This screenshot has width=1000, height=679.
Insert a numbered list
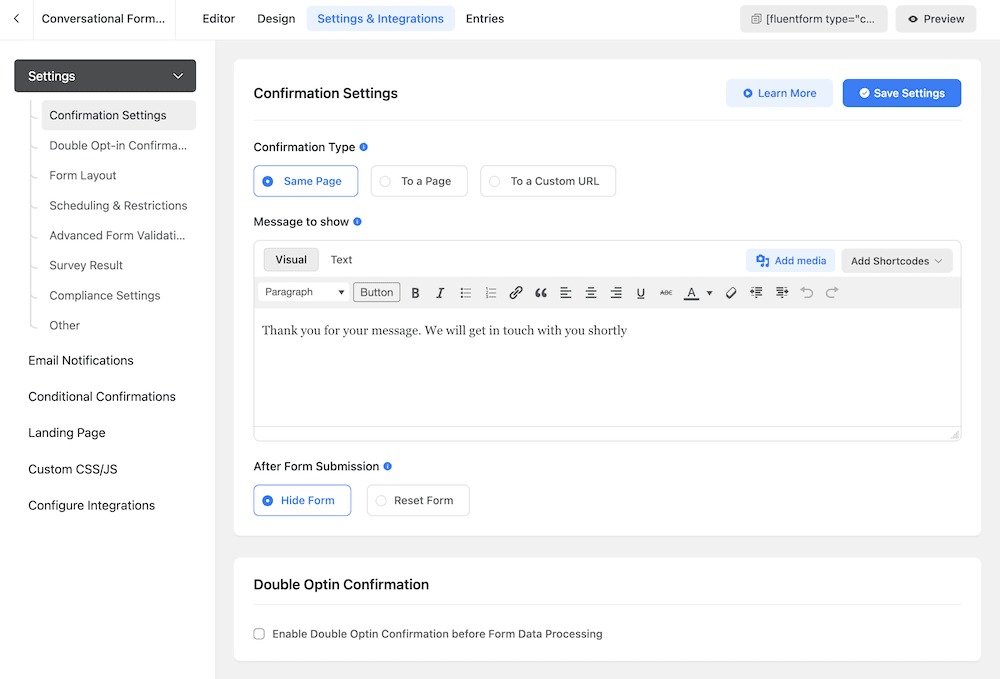click(490, 293)
